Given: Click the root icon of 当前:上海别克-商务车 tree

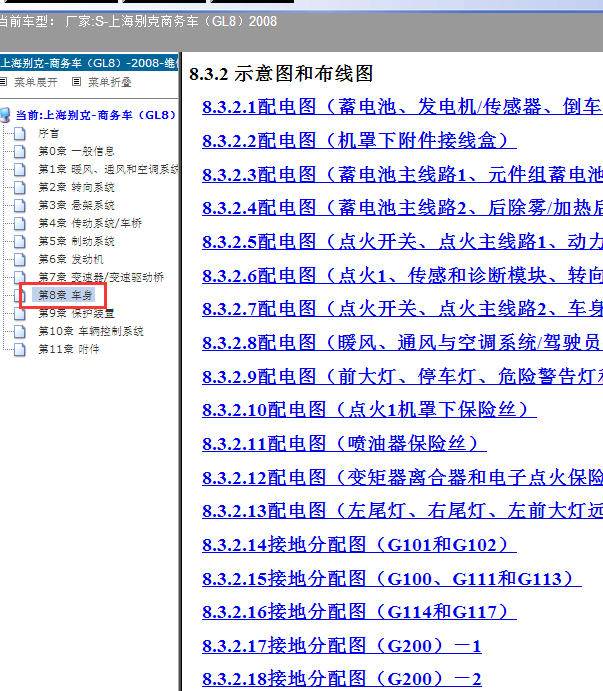Looking at the screenshot, I should [5, 115].
